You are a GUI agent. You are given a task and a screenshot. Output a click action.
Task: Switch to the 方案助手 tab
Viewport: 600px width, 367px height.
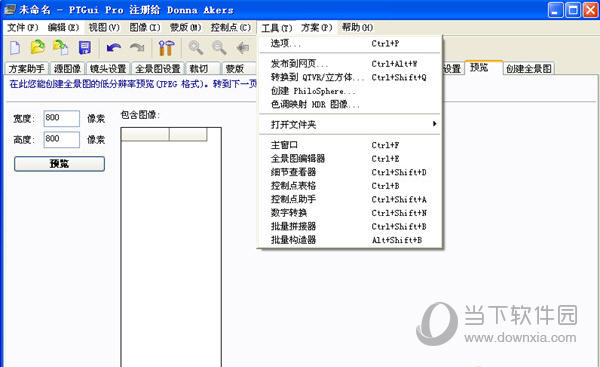click(x=27, y=69)
